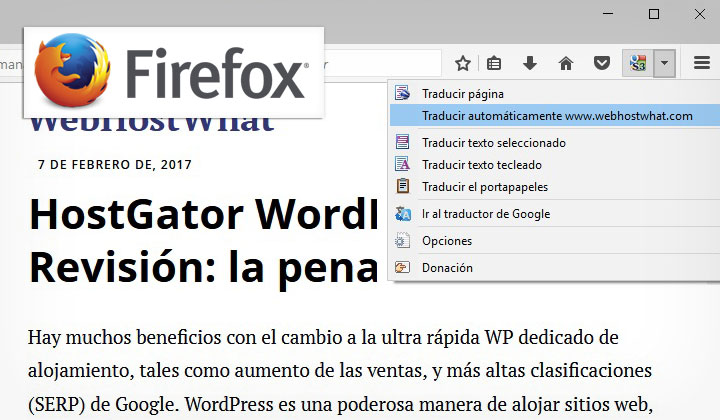Choose Traducir texto tecleado
The height and width of the screenshot is (420, 720).
pos(555,165)
